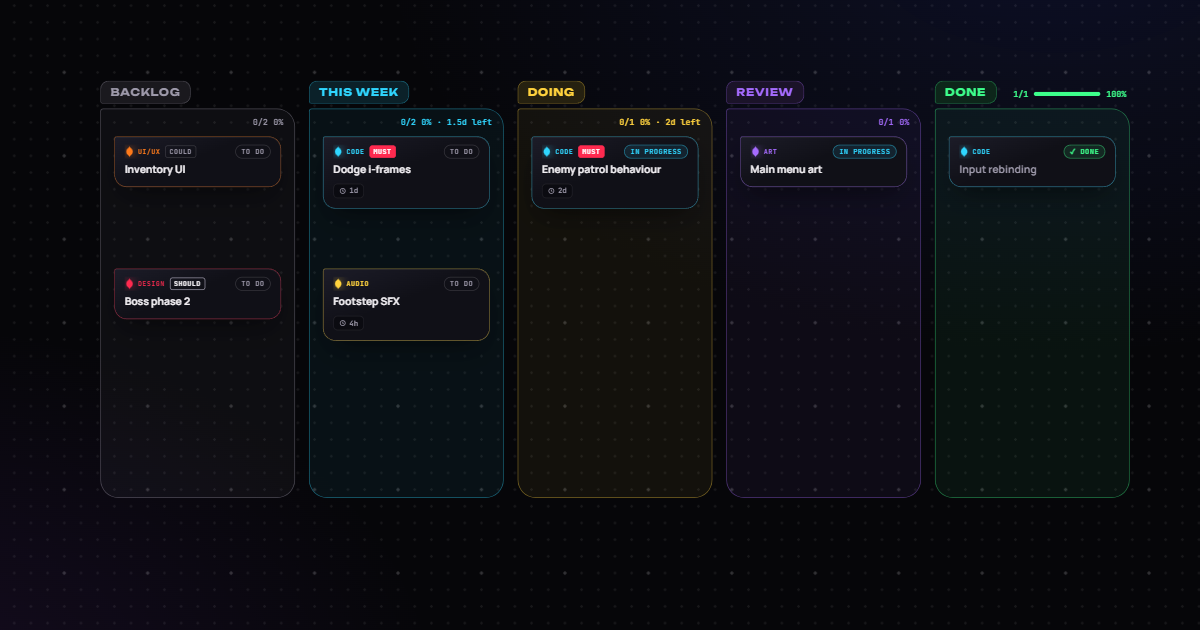Click the UI/UX category label on Inventory UI
Viewport: 1200px width, 630px height.
(x=149, y=152)
